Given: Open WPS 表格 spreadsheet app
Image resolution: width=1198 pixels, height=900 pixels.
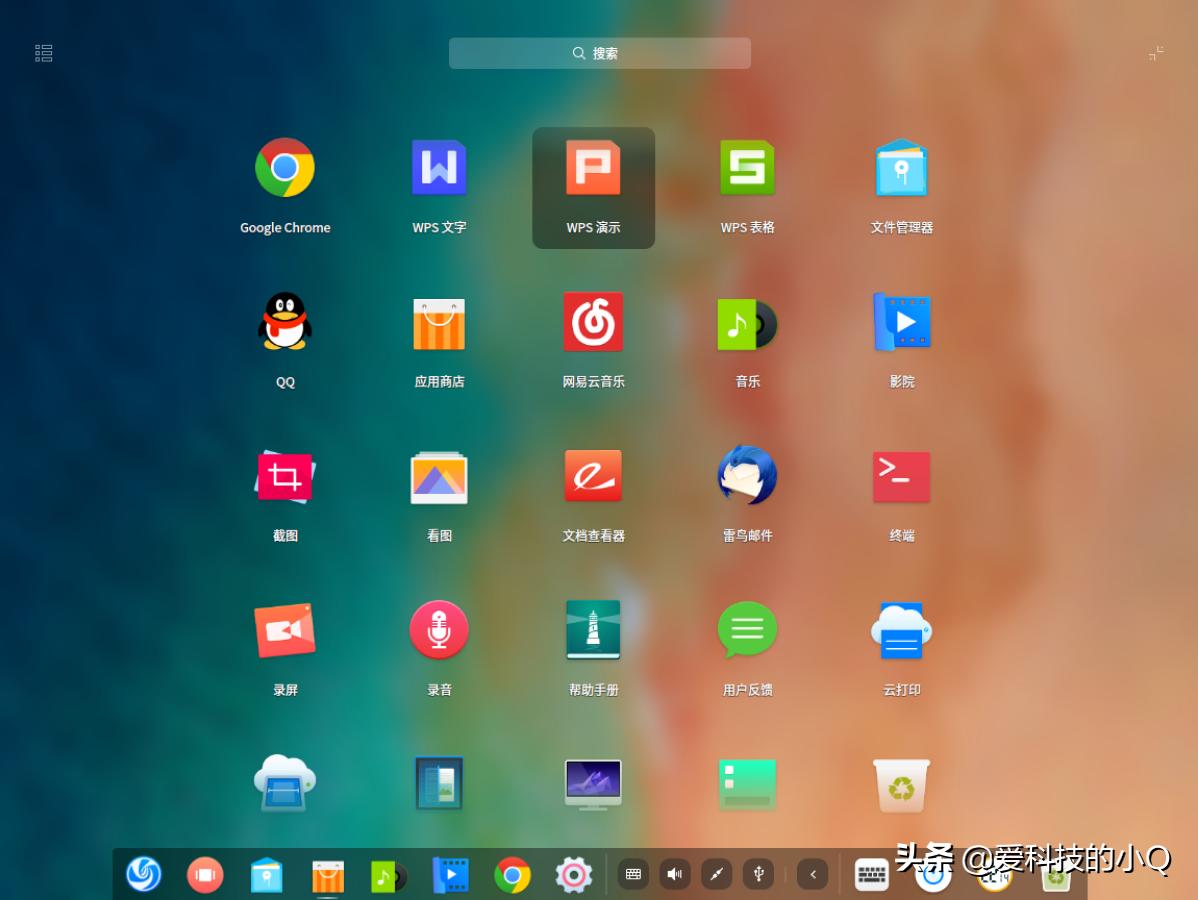Looking at the screenshot, I should click(747, 168).
